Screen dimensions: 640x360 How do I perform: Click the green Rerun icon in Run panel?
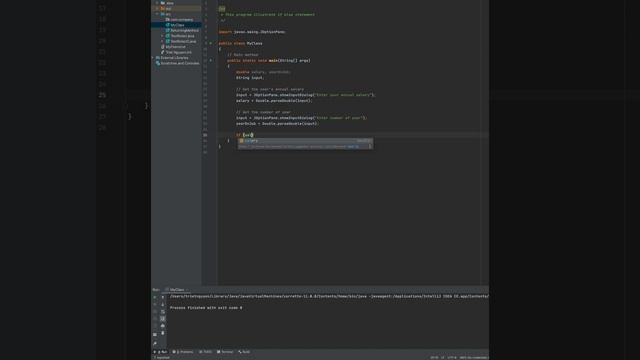(x=155, y=297)
